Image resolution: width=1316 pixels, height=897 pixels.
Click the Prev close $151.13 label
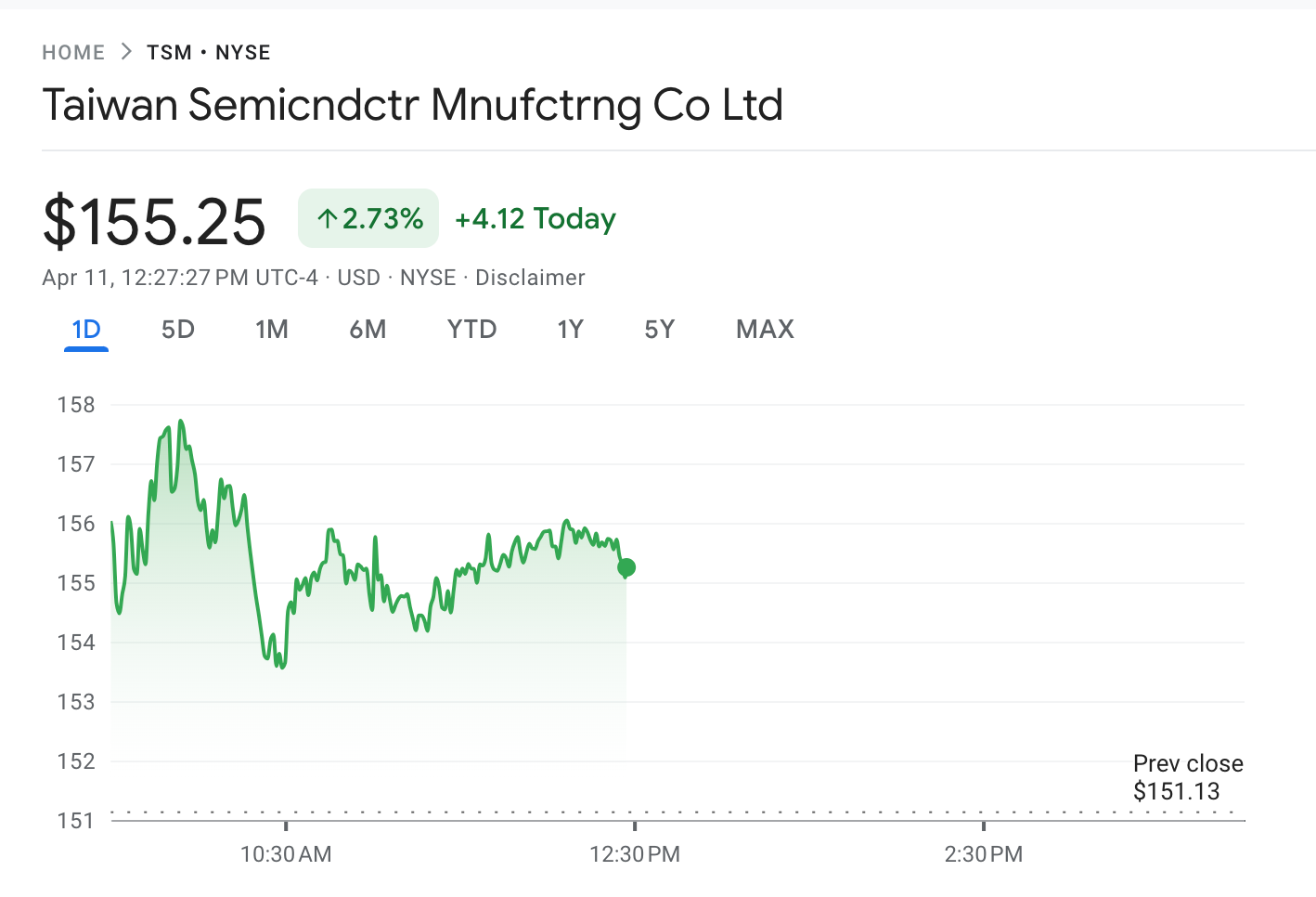pos(1188,777)
